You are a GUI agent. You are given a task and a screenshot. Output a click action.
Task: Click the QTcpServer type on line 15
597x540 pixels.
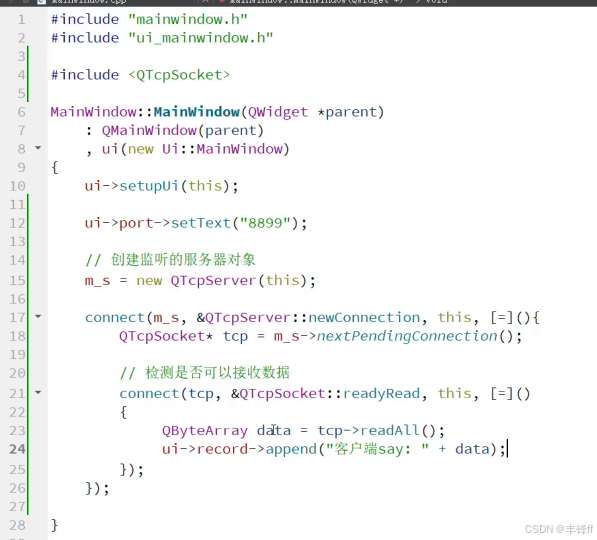pyautogui.click(x=213, y=281)
